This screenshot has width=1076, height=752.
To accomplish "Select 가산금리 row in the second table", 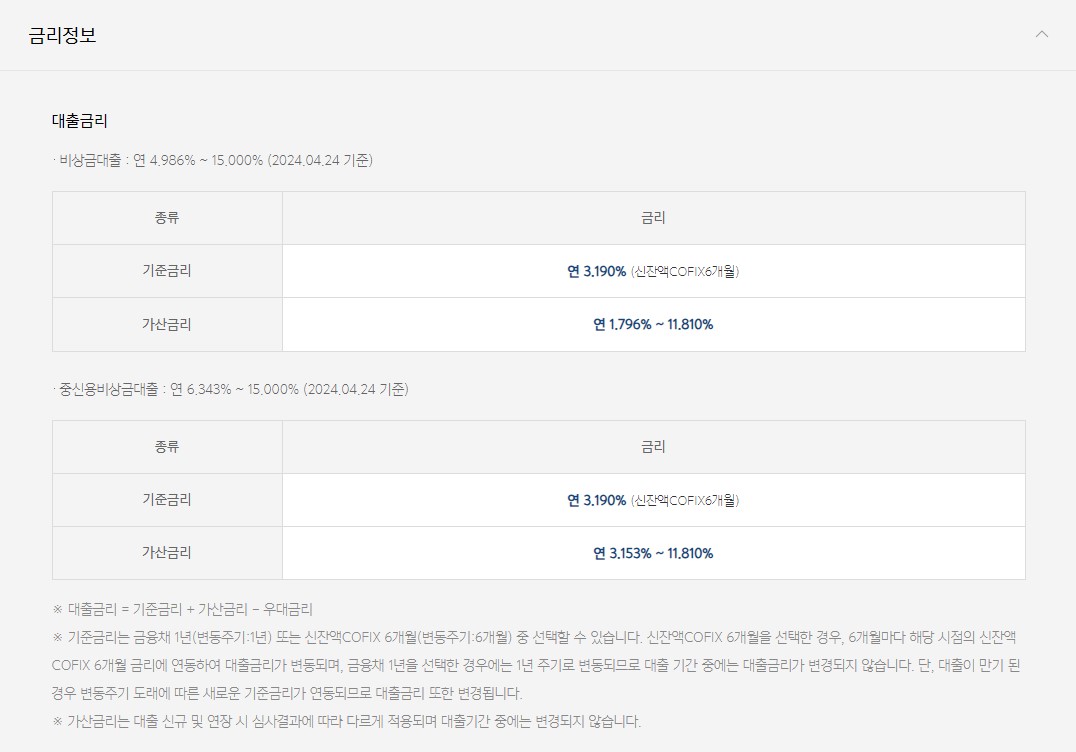I will click(167, 553).
